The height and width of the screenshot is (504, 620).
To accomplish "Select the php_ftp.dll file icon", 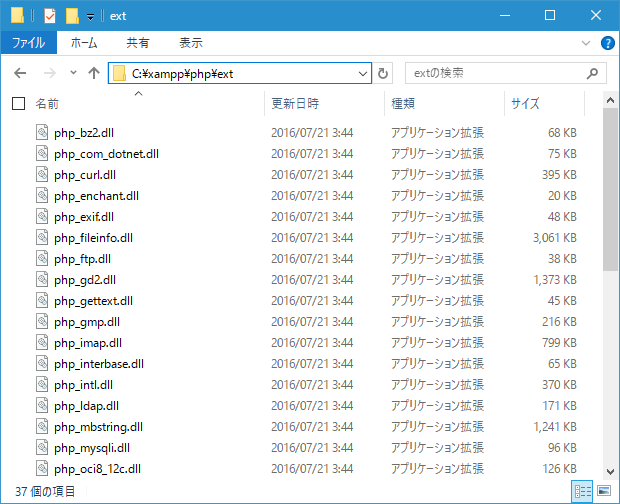I will pos(42,259).
